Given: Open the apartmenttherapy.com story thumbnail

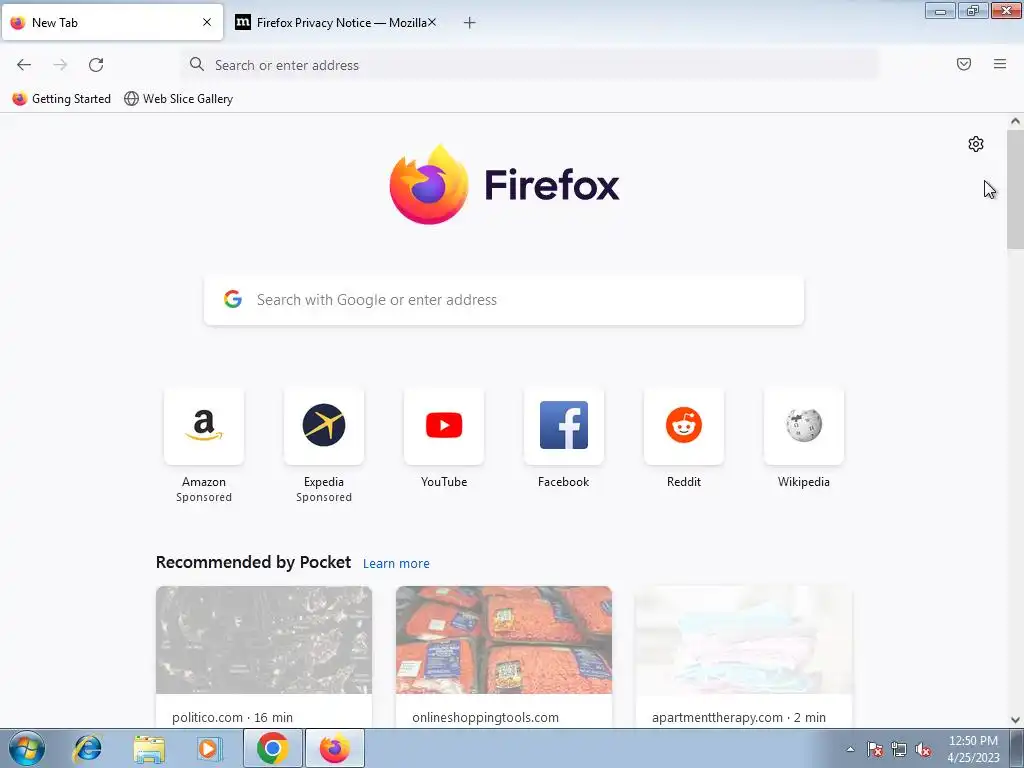Looking at the screenshot, I should 744,640.
